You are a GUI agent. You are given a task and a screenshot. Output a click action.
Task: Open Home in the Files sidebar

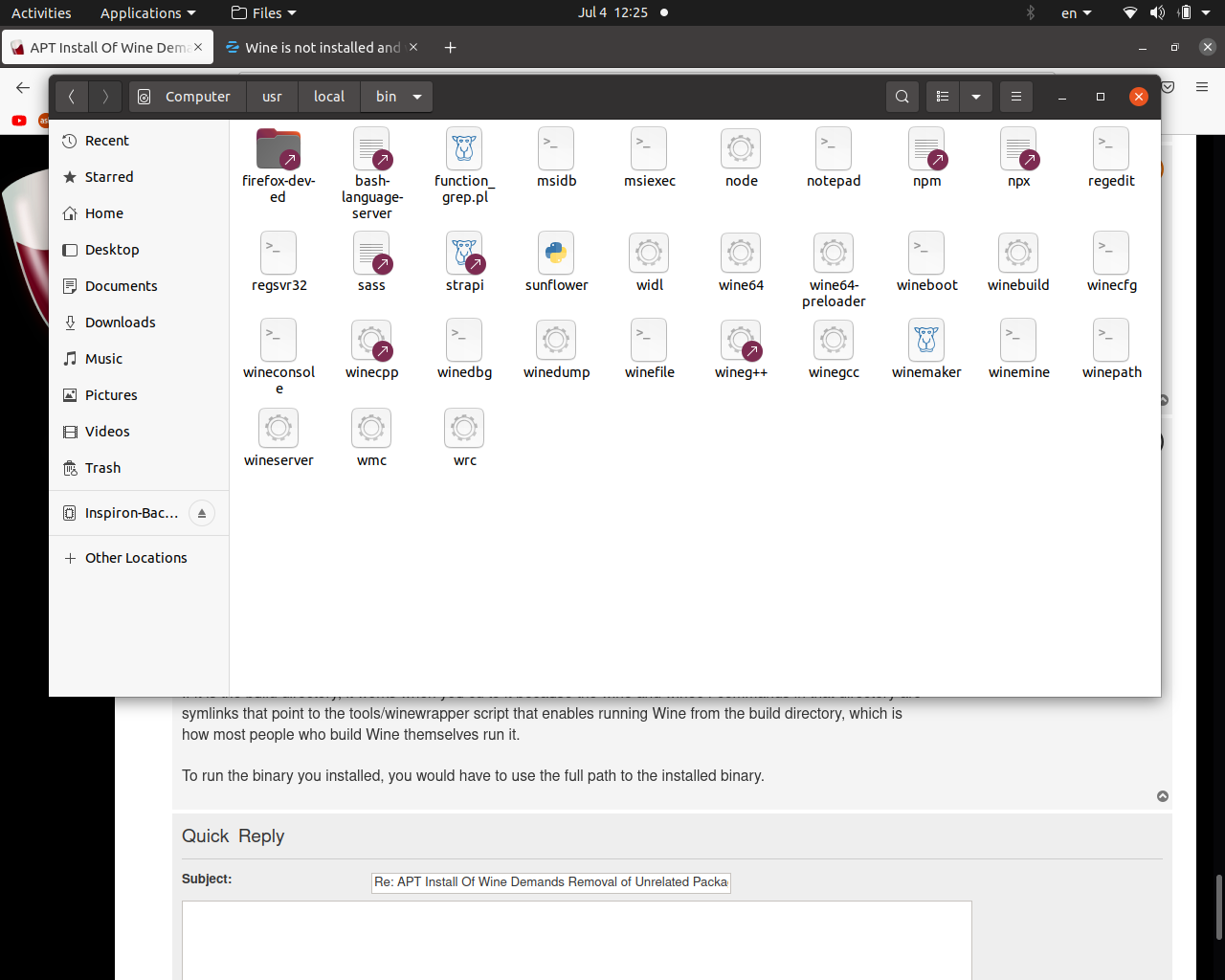click(139, 213)
